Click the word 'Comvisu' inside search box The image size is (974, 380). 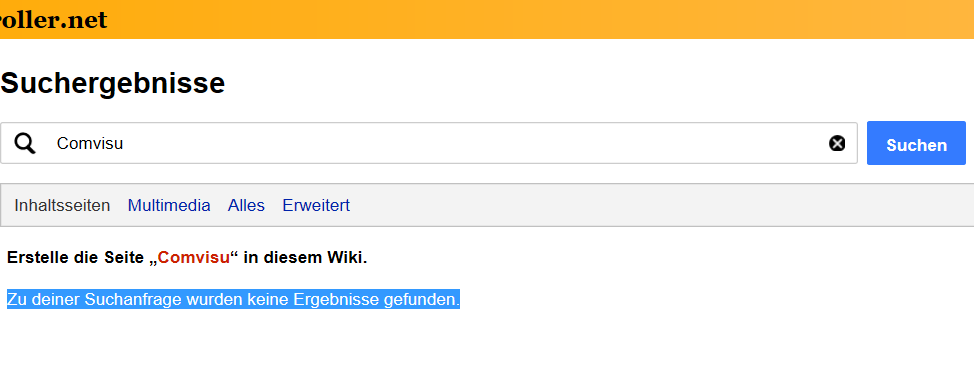[x=90, y=144]
